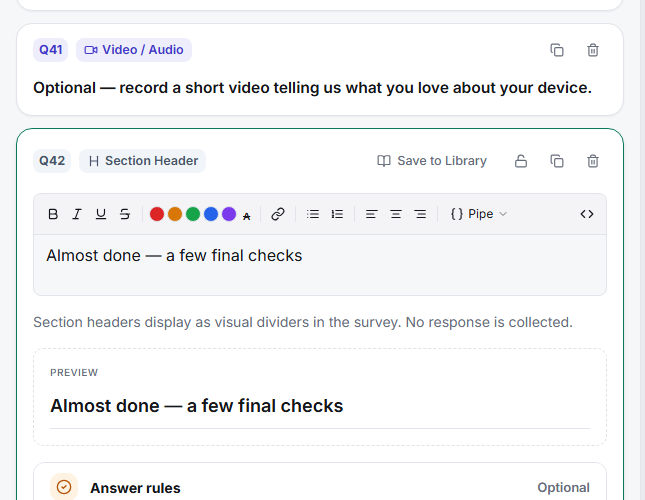645x500 pixels.
Task: Delete question Q41 with trash icon
Action: click(593, 50)
